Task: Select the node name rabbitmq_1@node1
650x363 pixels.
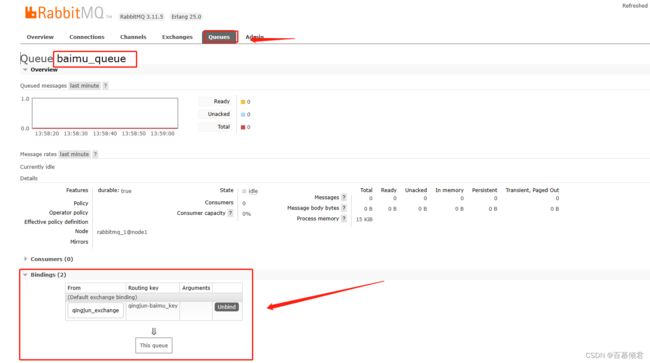Action: (x=122, y=232)
